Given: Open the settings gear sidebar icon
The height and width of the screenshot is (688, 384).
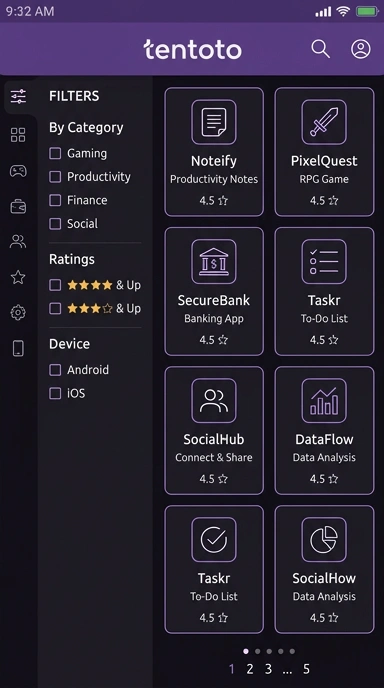Looking at the screenshot, I should tap(18, 312).
